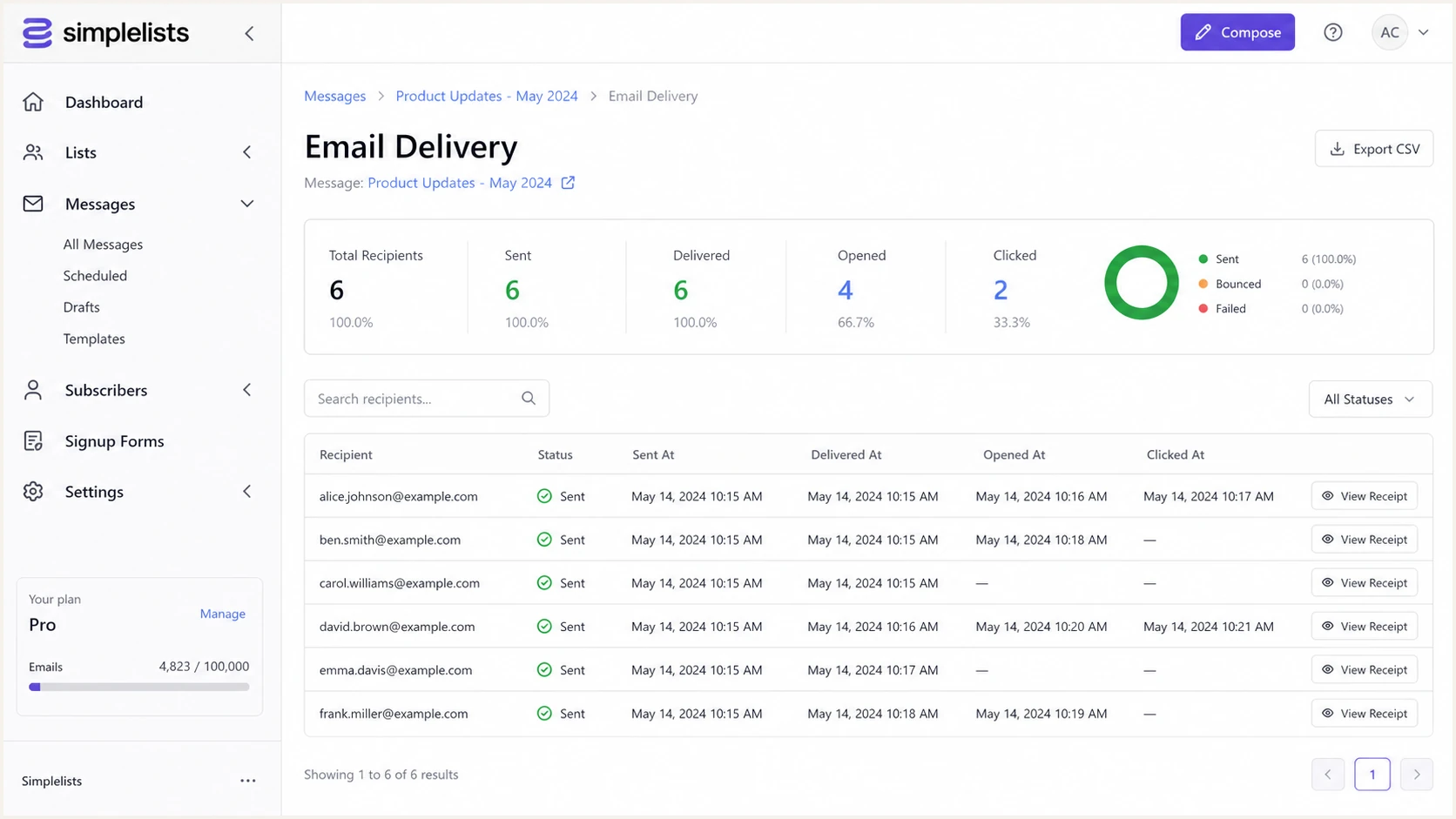View receipt for frank.miller@example.com
This screenshot has width=1456, height=819.
tap(1365, 714)
